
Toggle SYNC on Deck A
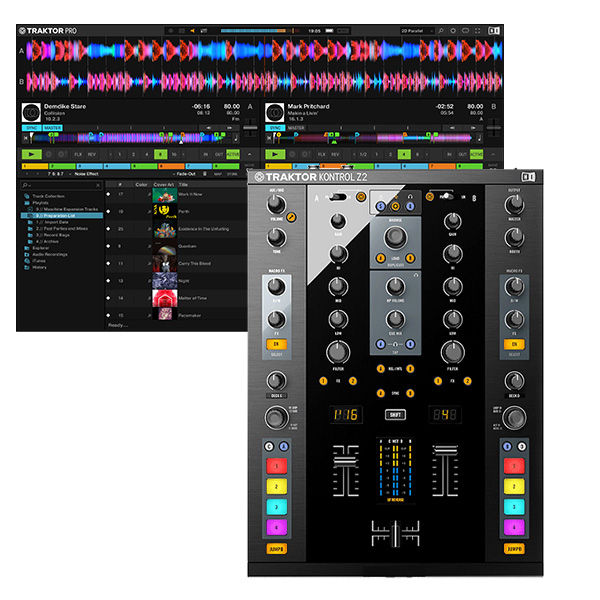32,128
